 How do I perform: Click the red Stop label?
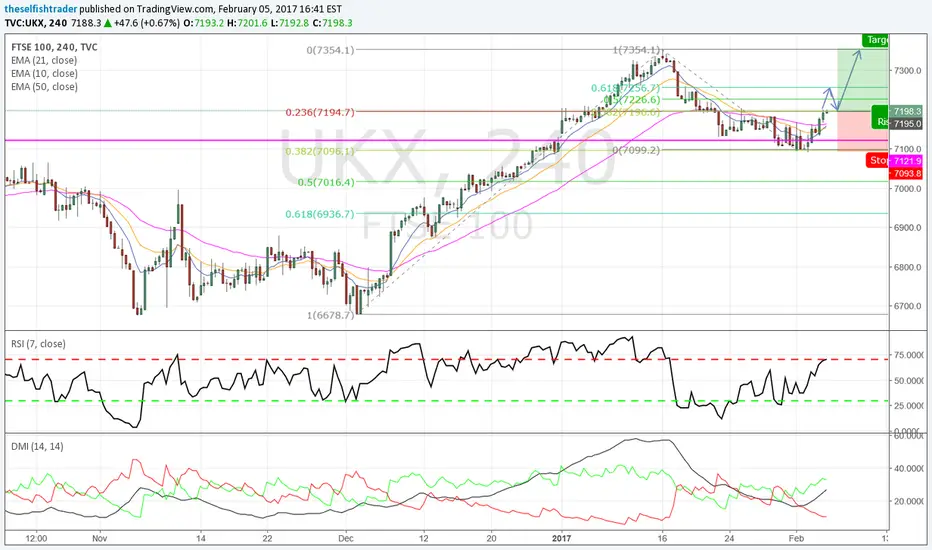(x=877, y=160)
